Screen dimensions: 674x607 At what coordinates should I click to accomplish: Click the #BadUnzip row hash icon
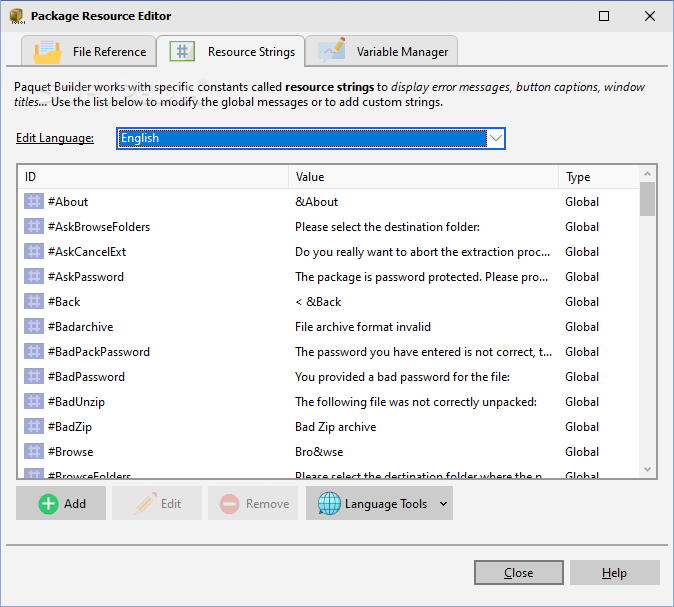[34, 401]
